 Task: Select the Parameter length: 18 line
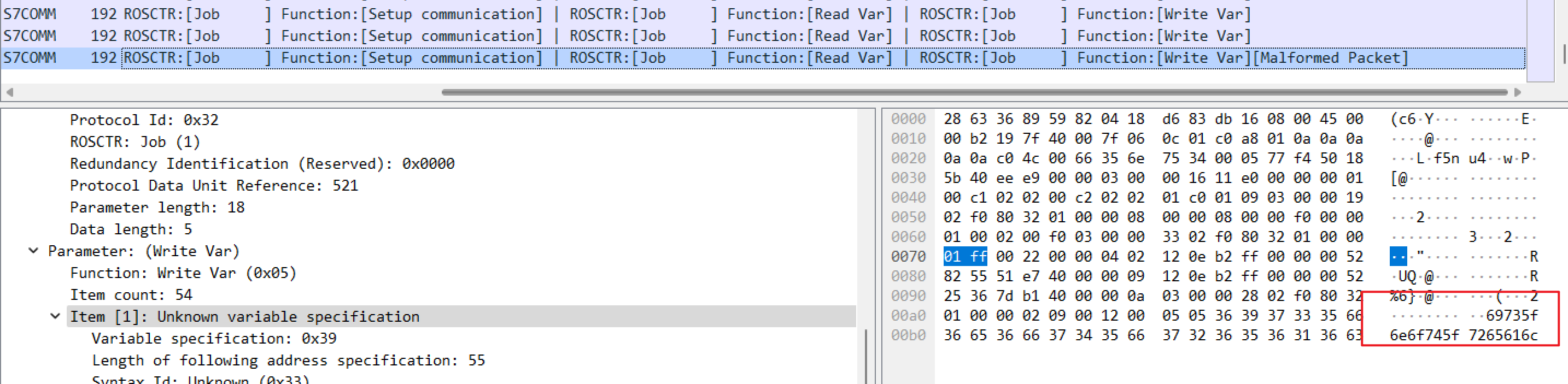tap(157, 208)
